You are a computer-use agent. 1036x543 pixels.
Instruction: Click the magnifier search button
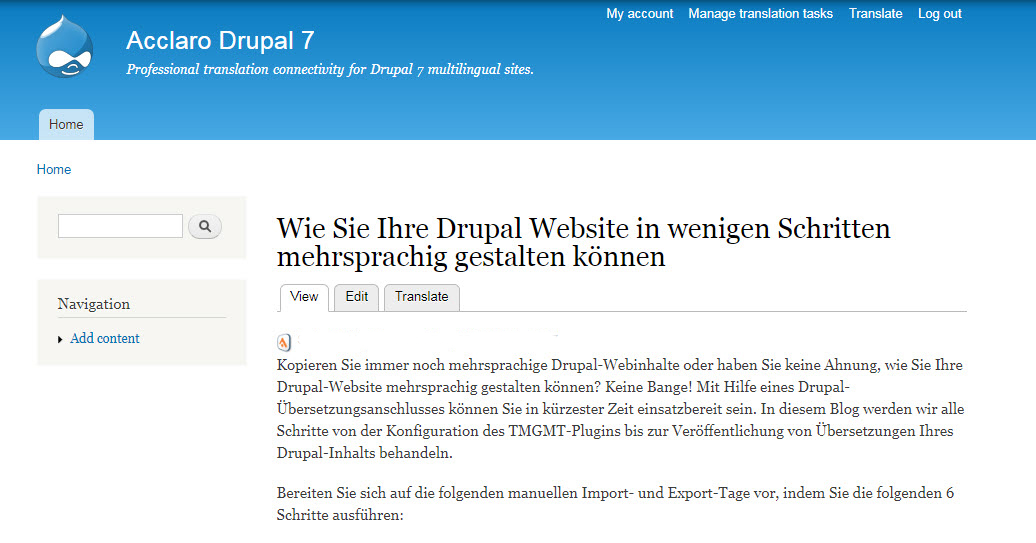tap(205, 227)
